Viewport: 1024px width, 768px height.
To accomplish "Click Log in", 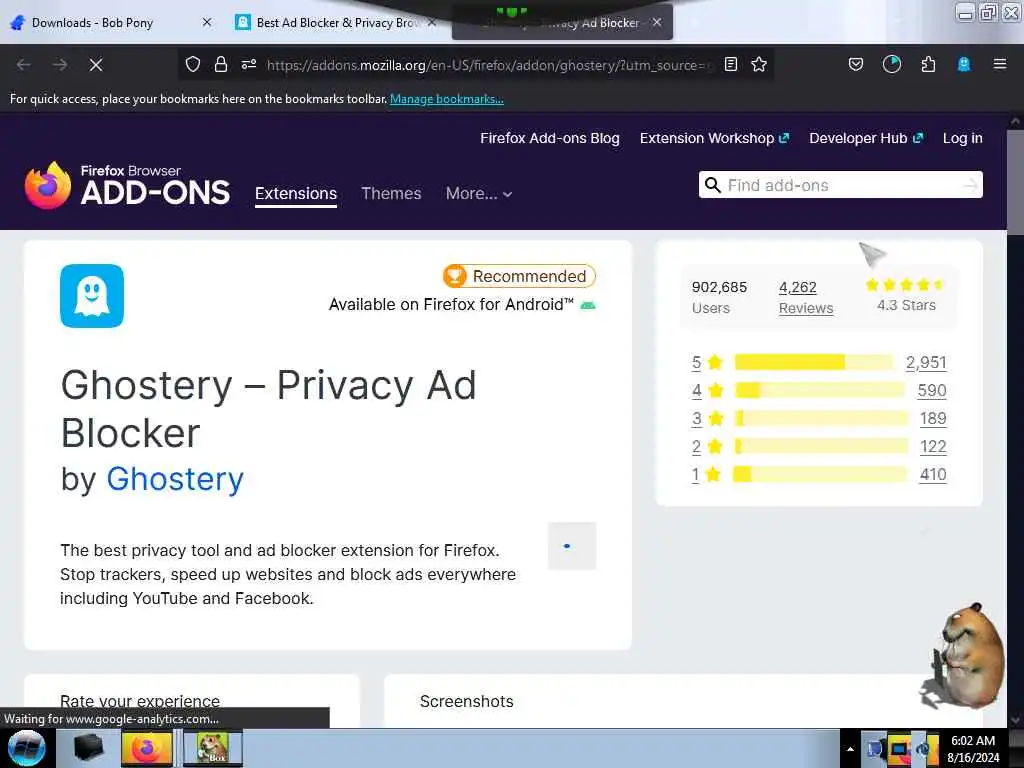I will pyautogui.click(x=963, y=138).
